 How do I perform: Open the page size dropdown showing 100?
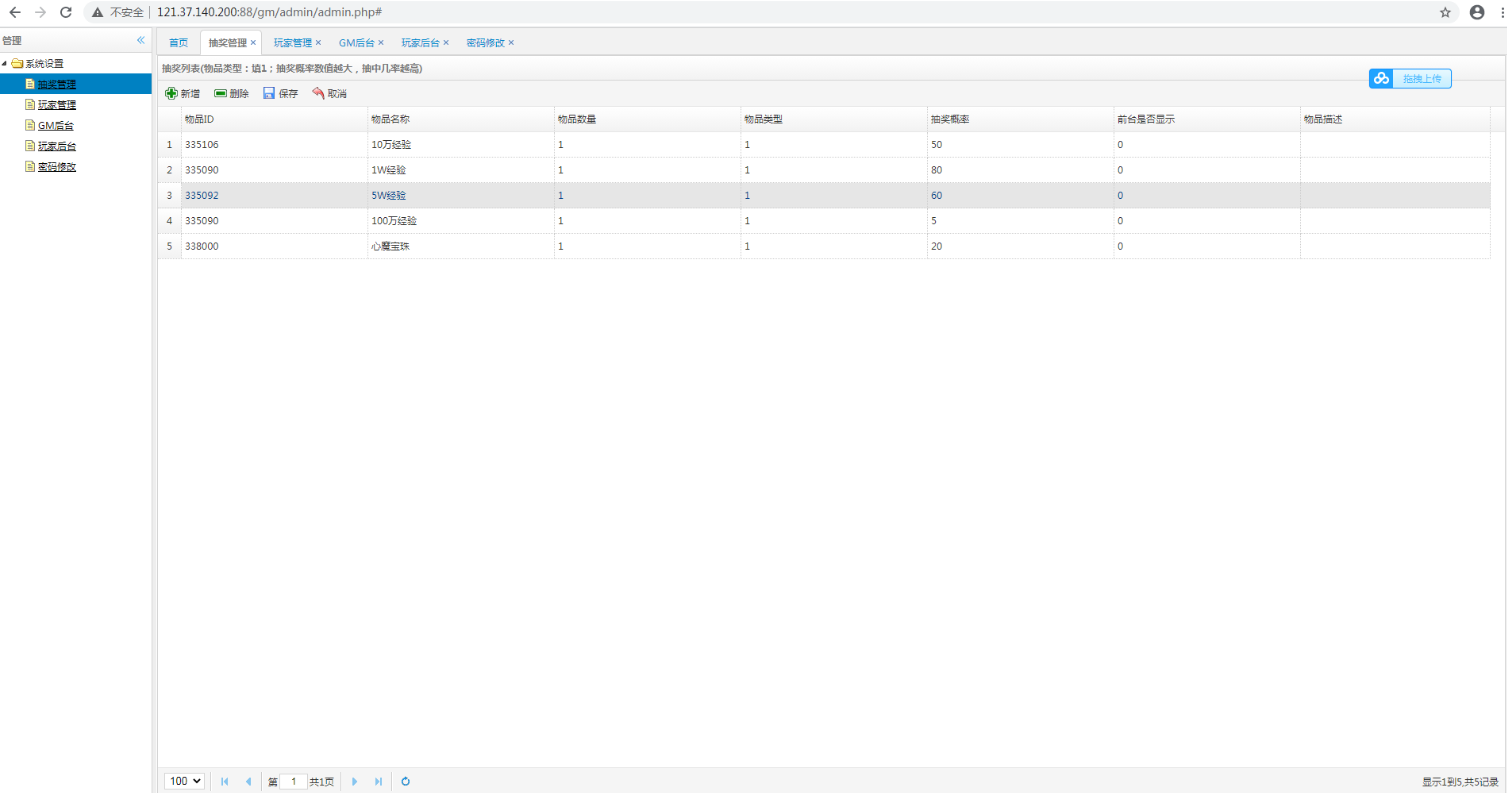click(x=184, y=781)
